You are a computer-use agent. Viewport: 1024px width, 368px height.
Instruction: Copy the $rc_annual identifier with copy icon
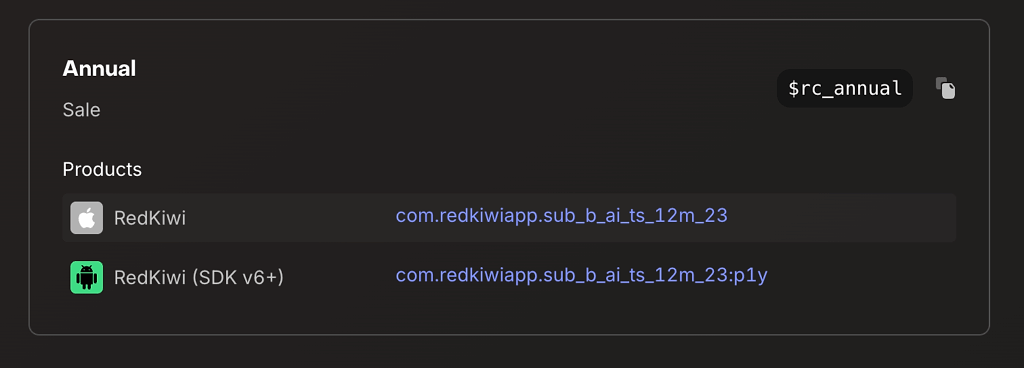945,88
